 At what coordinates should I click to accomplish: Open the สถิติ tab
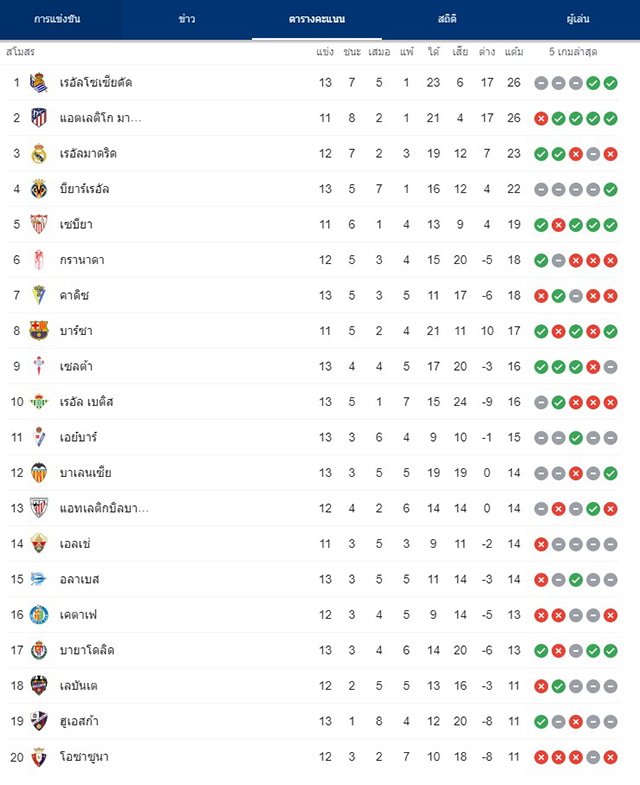click(x=447, y=19)
